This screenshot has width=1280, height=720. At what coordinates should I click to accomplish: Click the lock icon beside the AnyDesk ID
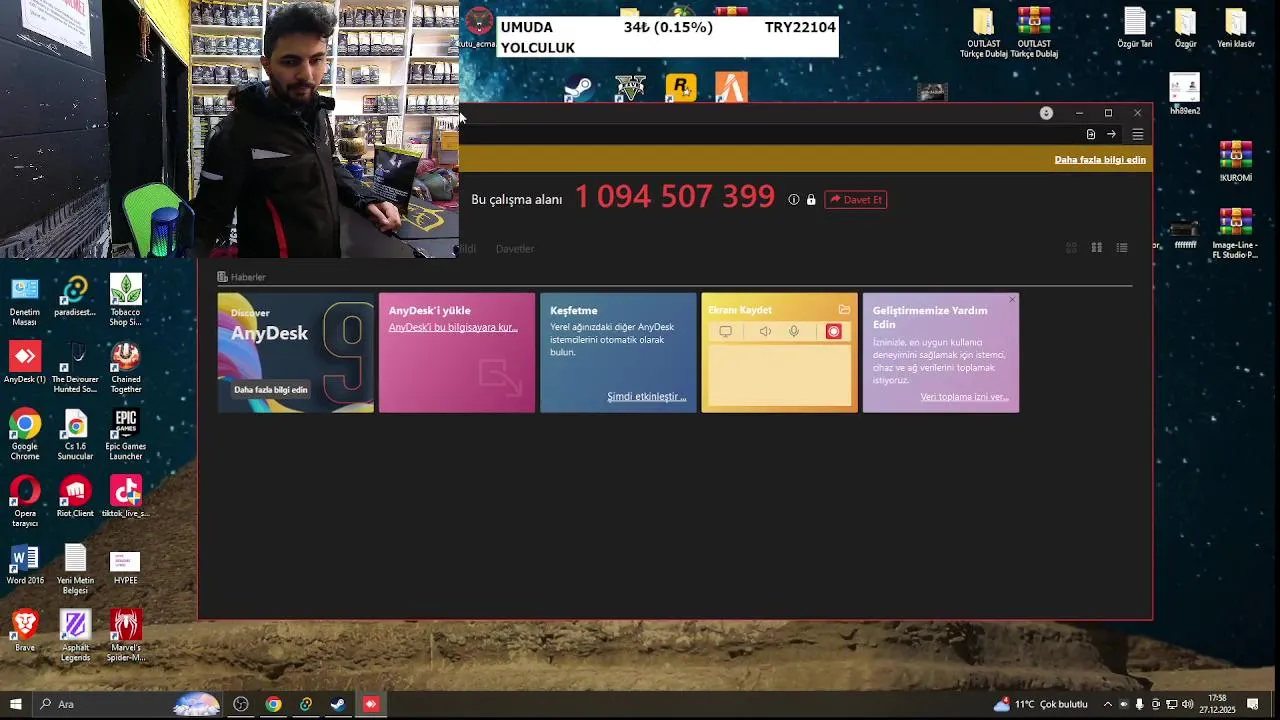(x=811, y=200)
